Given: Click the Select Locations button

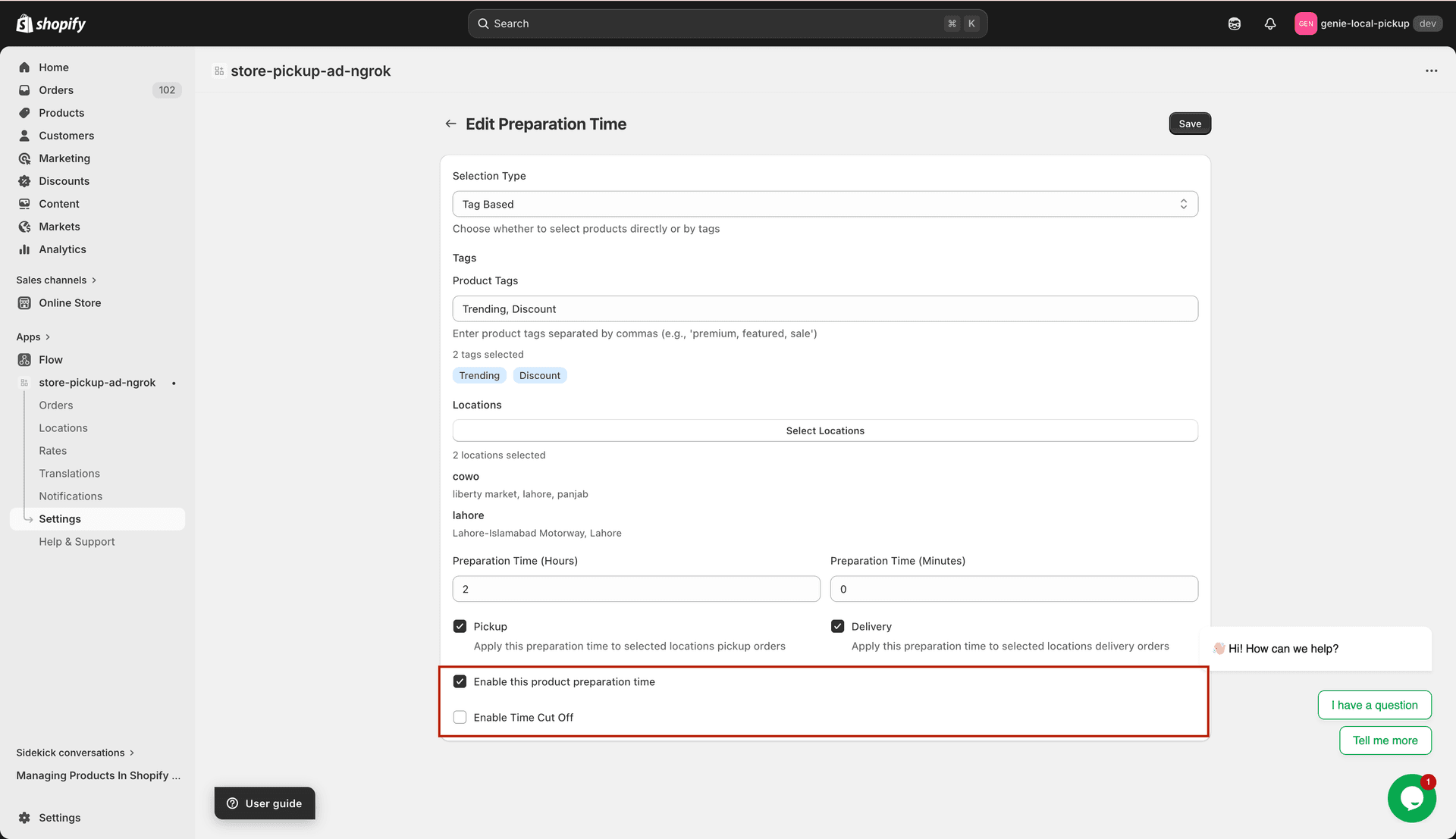Looking at the screenshot, I should coord(825,430).
